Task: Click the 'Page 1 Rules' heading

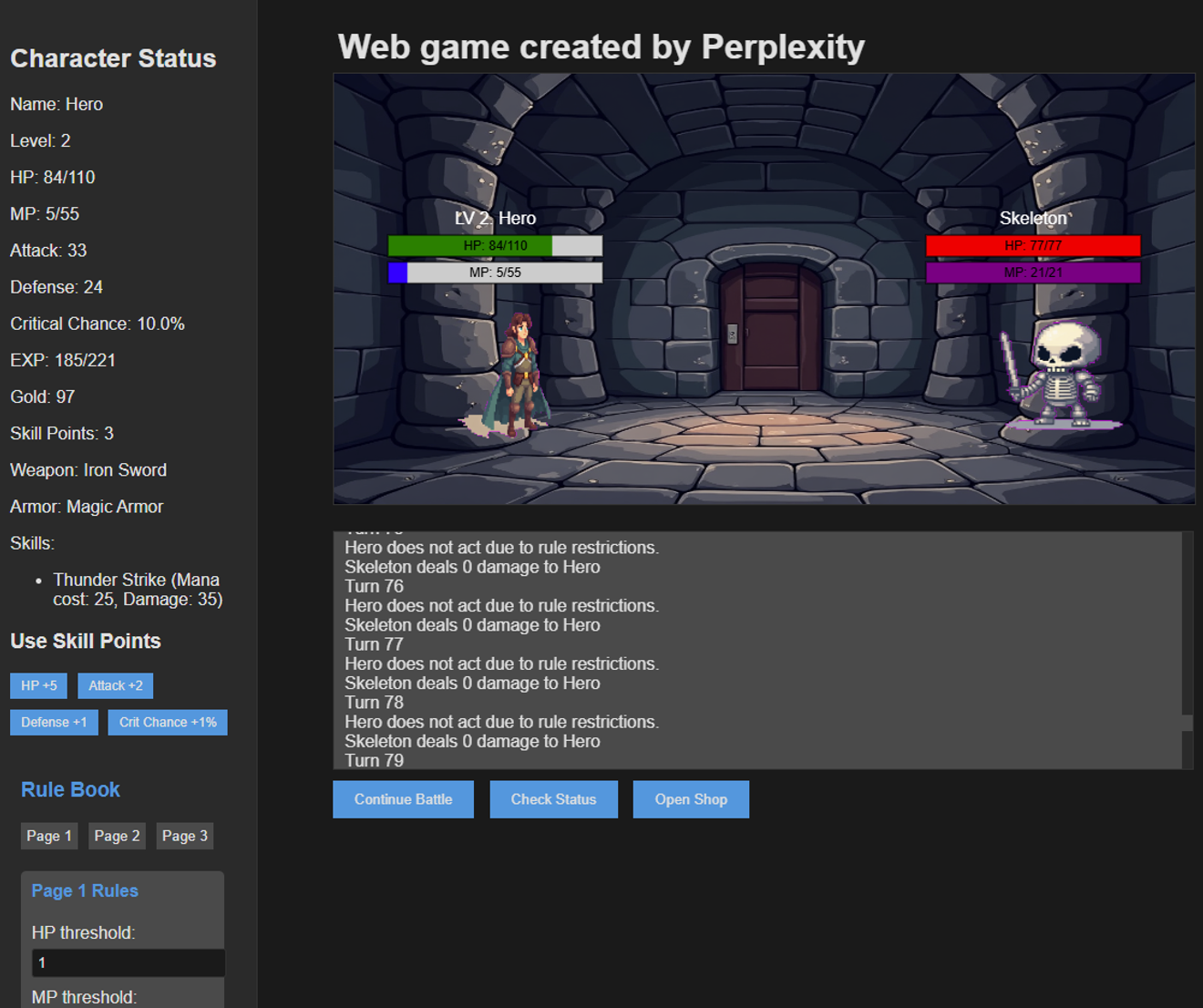Action: 85,890
